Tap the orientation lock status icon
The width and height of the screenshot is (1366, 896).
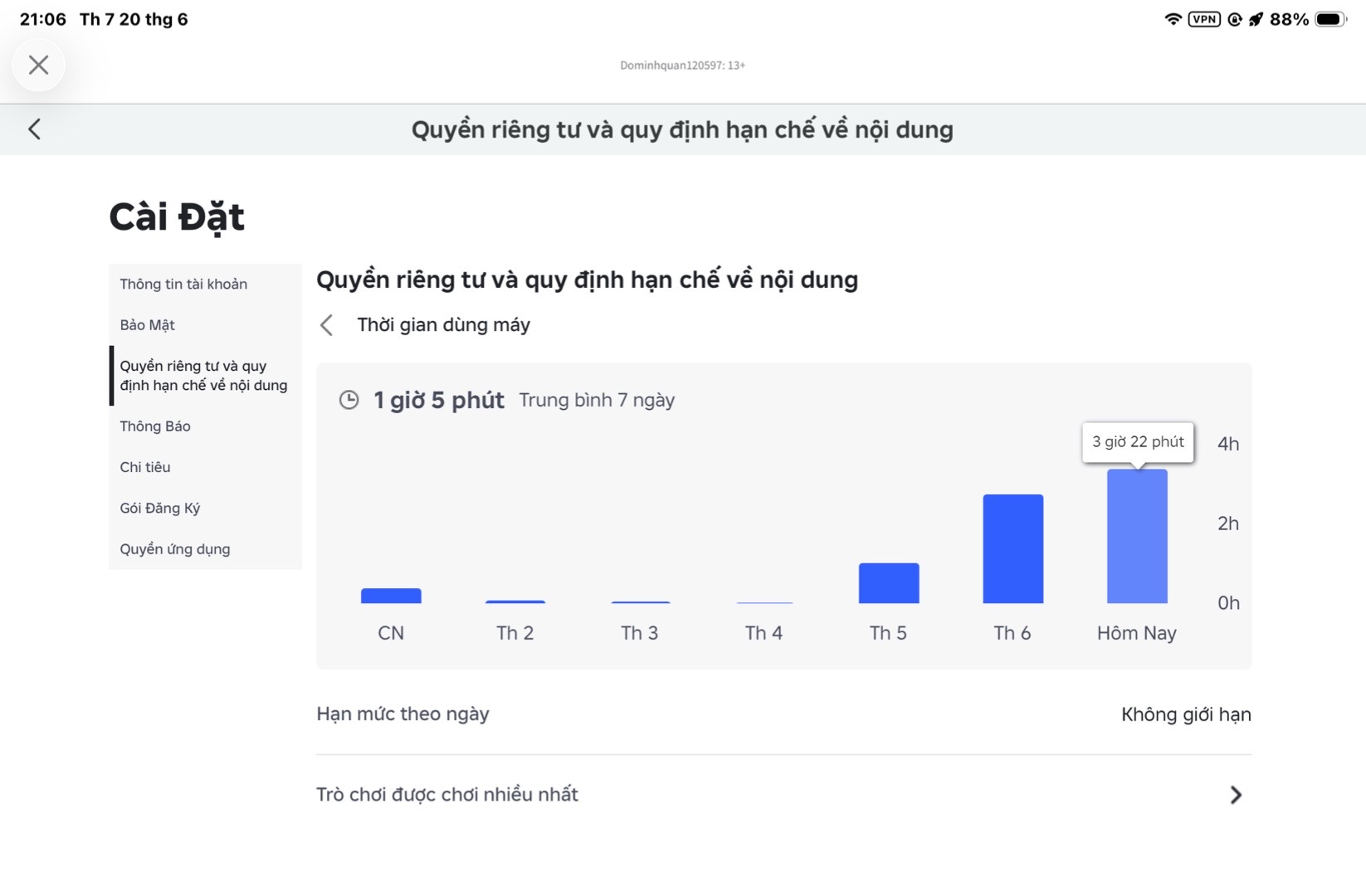[x=1235, y=19]
